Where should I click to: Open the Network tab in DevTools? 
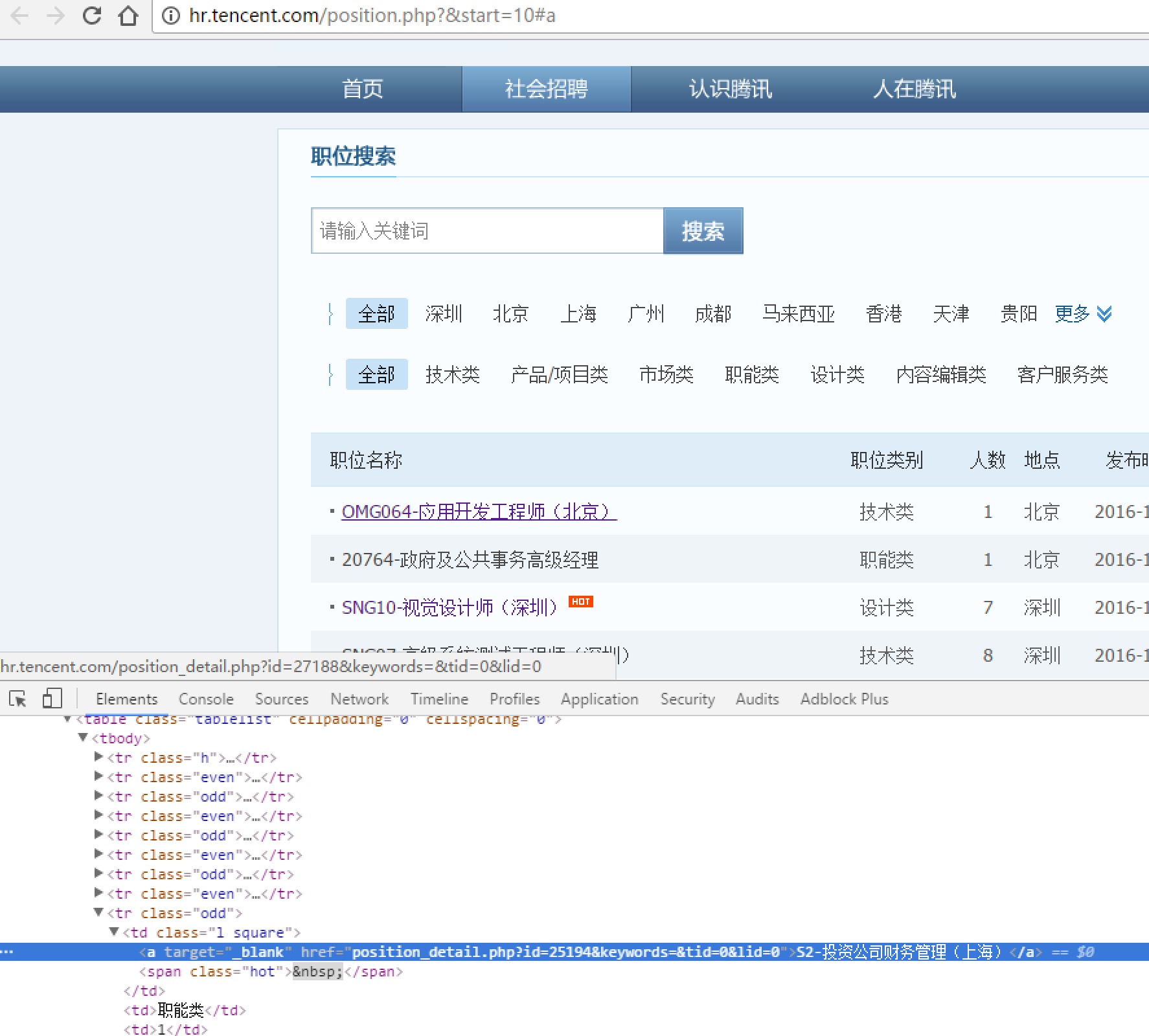coord(359,699)
